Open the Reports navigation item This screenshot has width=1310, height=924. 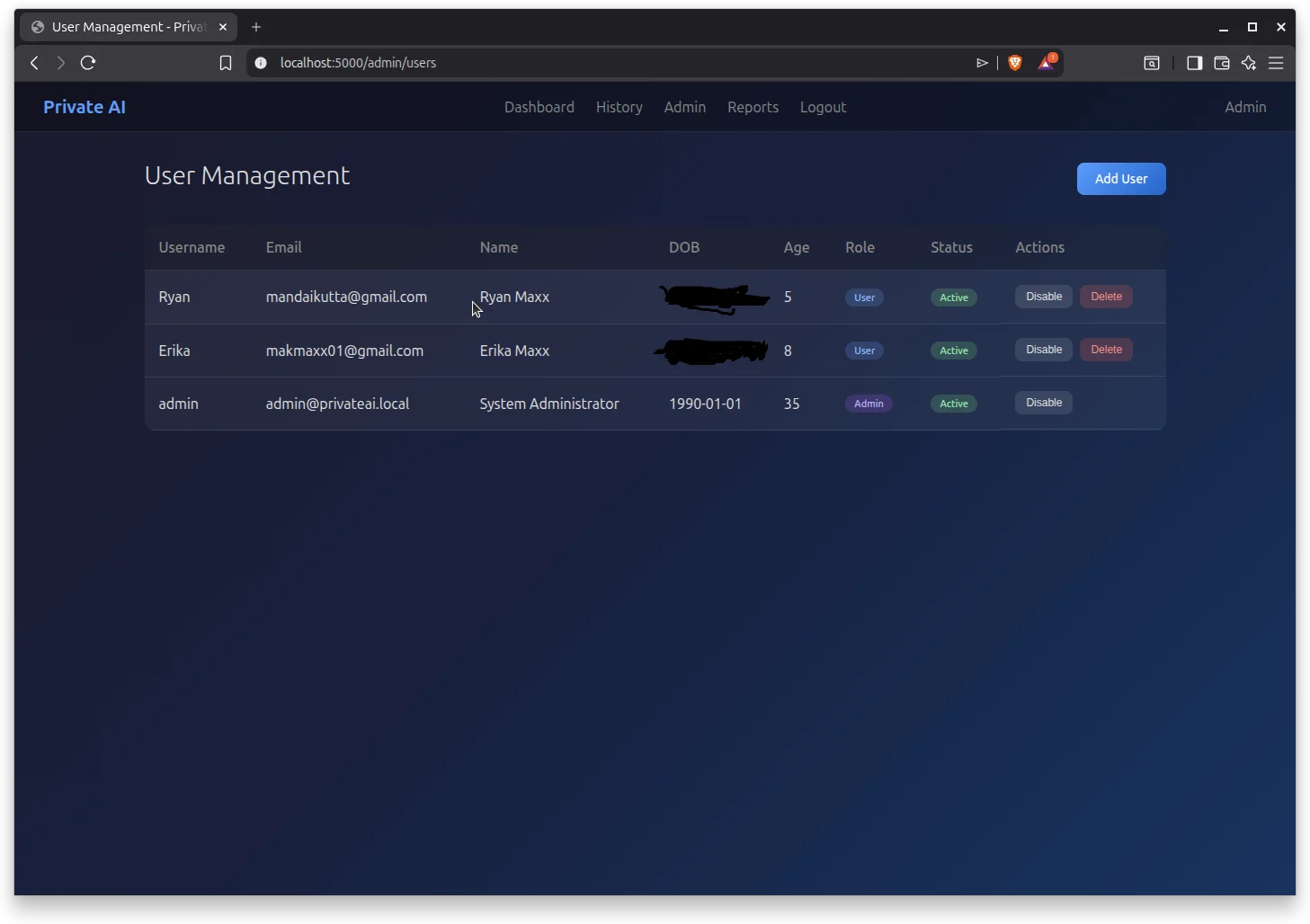[753, 107]
